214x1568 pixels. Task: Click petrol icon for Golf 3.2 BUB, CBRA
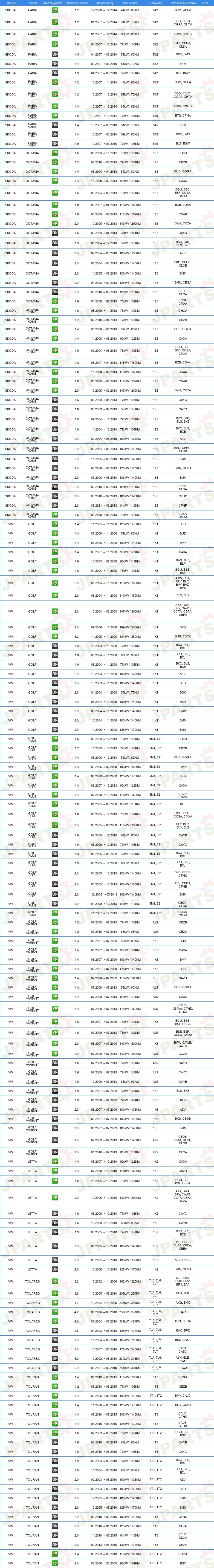point(55,636)
